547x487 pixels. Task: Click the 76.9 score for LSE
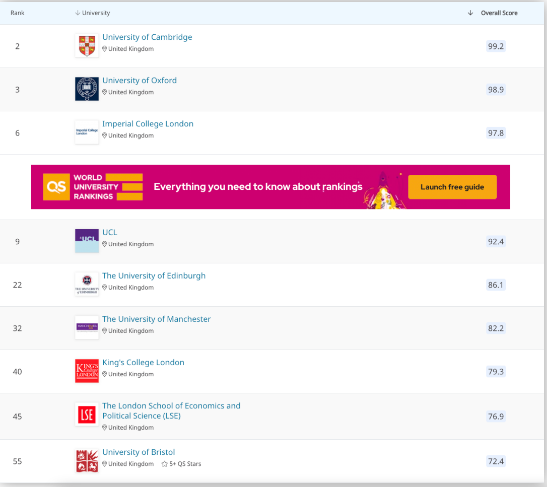click(x=496, y=416)
